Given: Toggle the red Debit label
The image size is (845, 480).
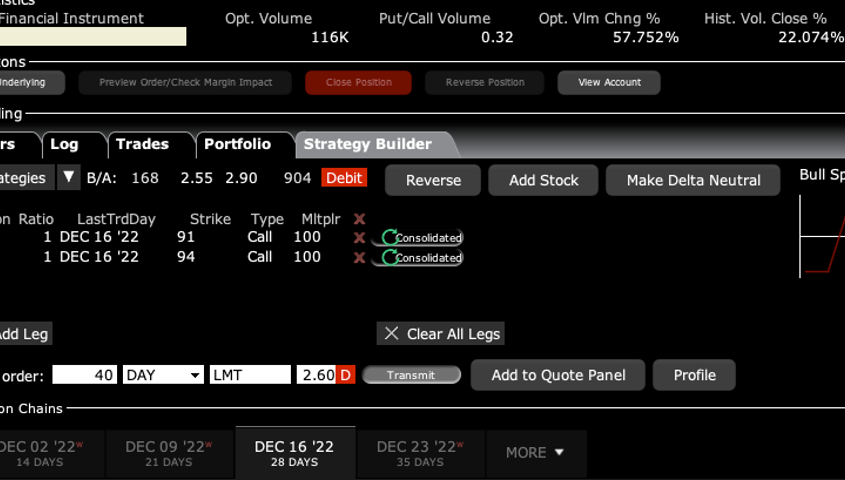Looking at the screenshot, I should click(344, 178).
